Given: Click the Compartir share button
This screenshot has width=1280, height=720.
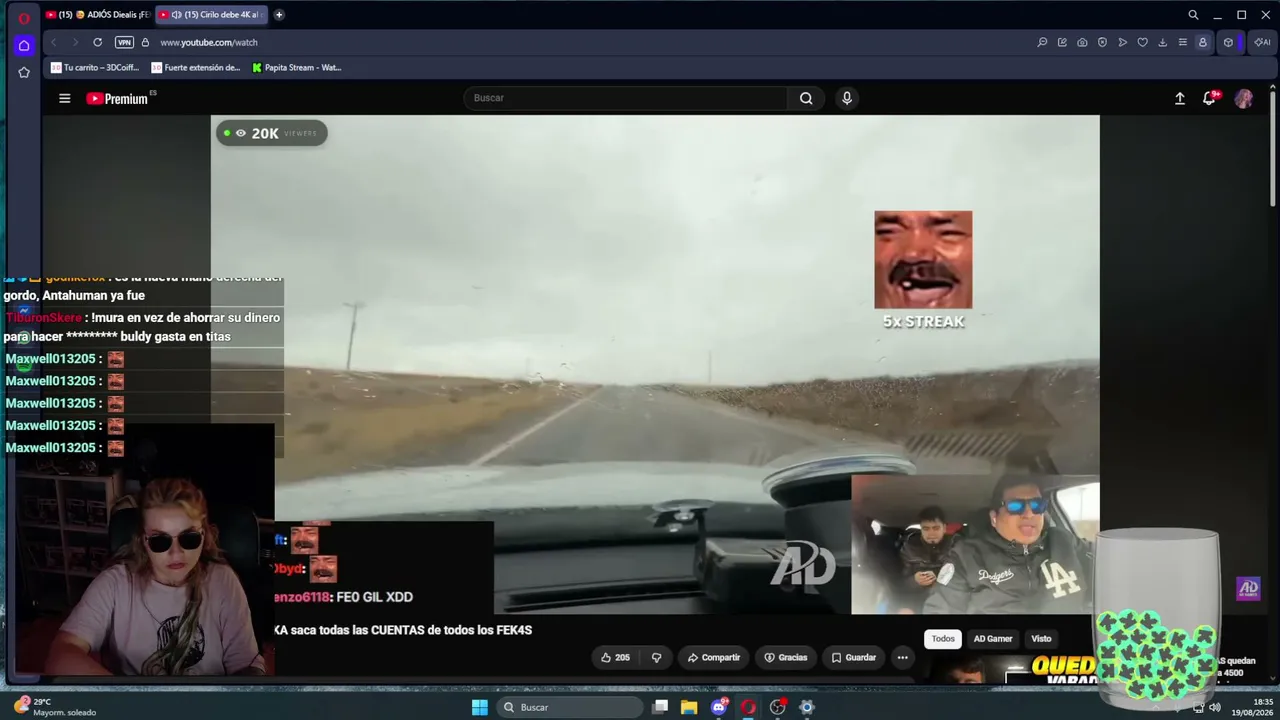Looking at the screenshot, I should [x=714, y=657].
